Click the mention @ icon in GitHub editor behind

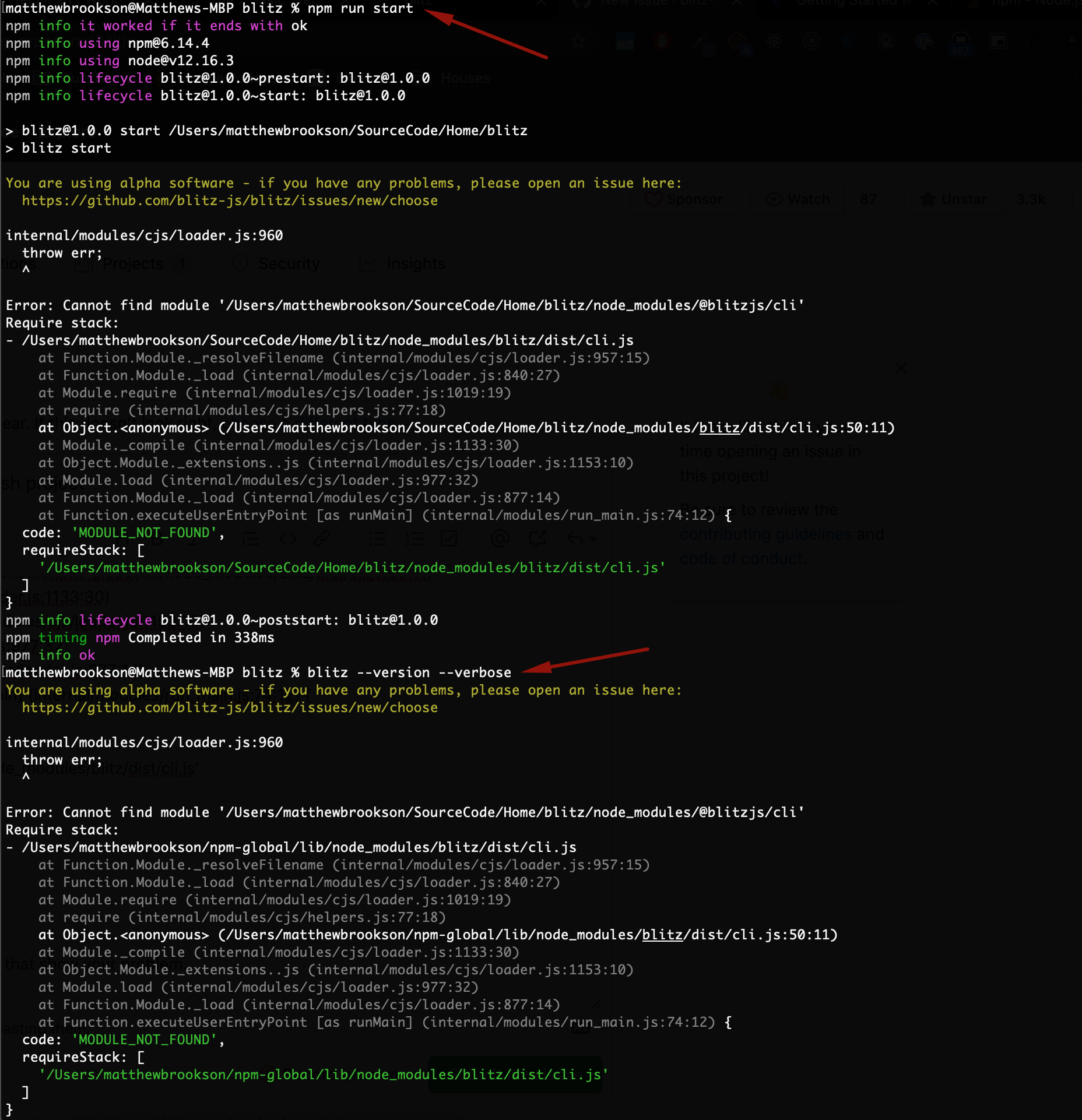click(500, 538)
